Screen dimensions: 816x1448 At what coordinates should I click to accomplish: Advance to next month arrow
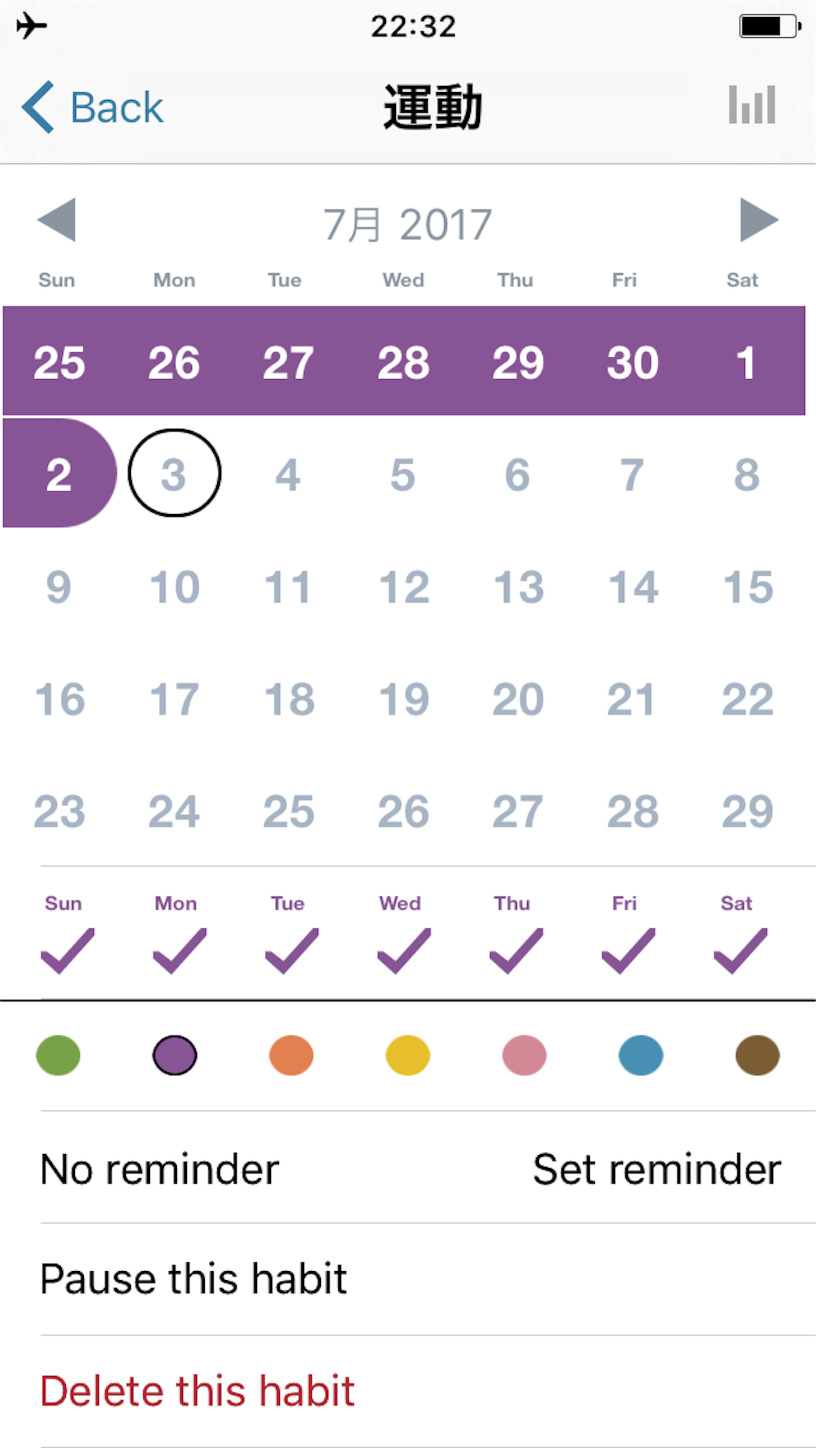pyautogui.click(x=759, y=221)
